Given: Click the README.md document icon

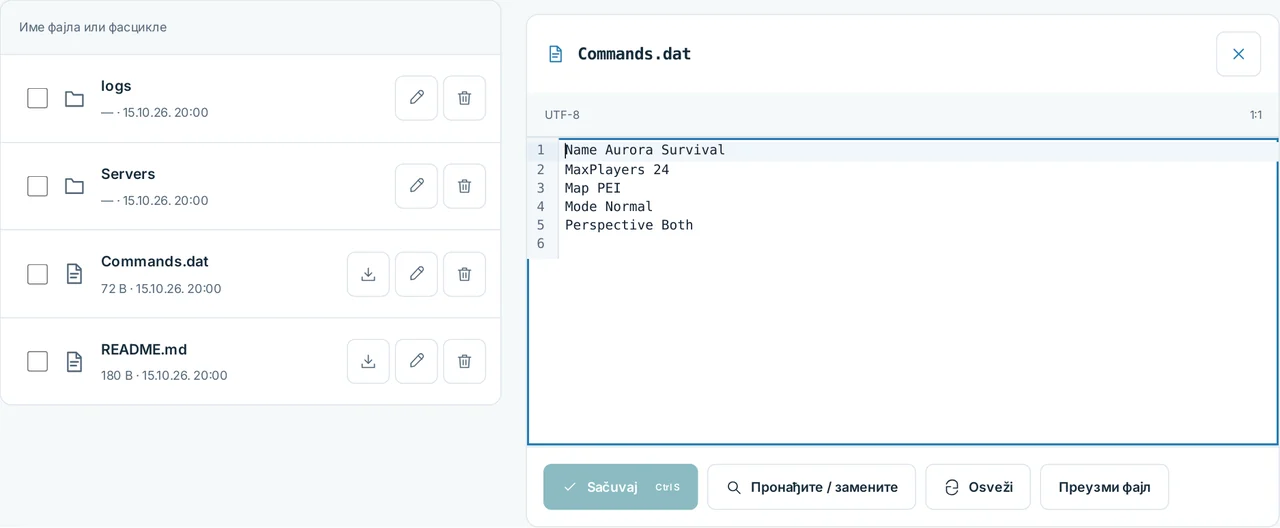Looking at the screenshot, I should click(74, 361).
